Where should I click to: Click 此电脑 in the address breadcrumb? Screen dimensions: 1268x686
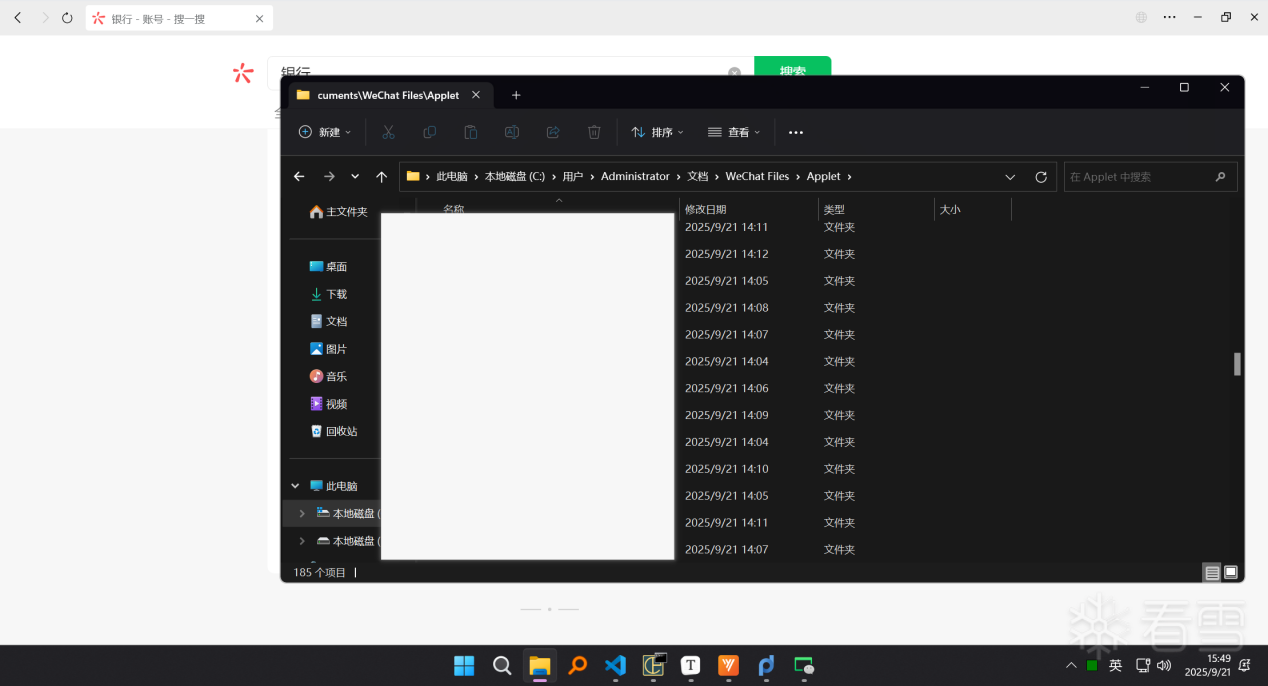pyautogui.click(x=451, y=176)
